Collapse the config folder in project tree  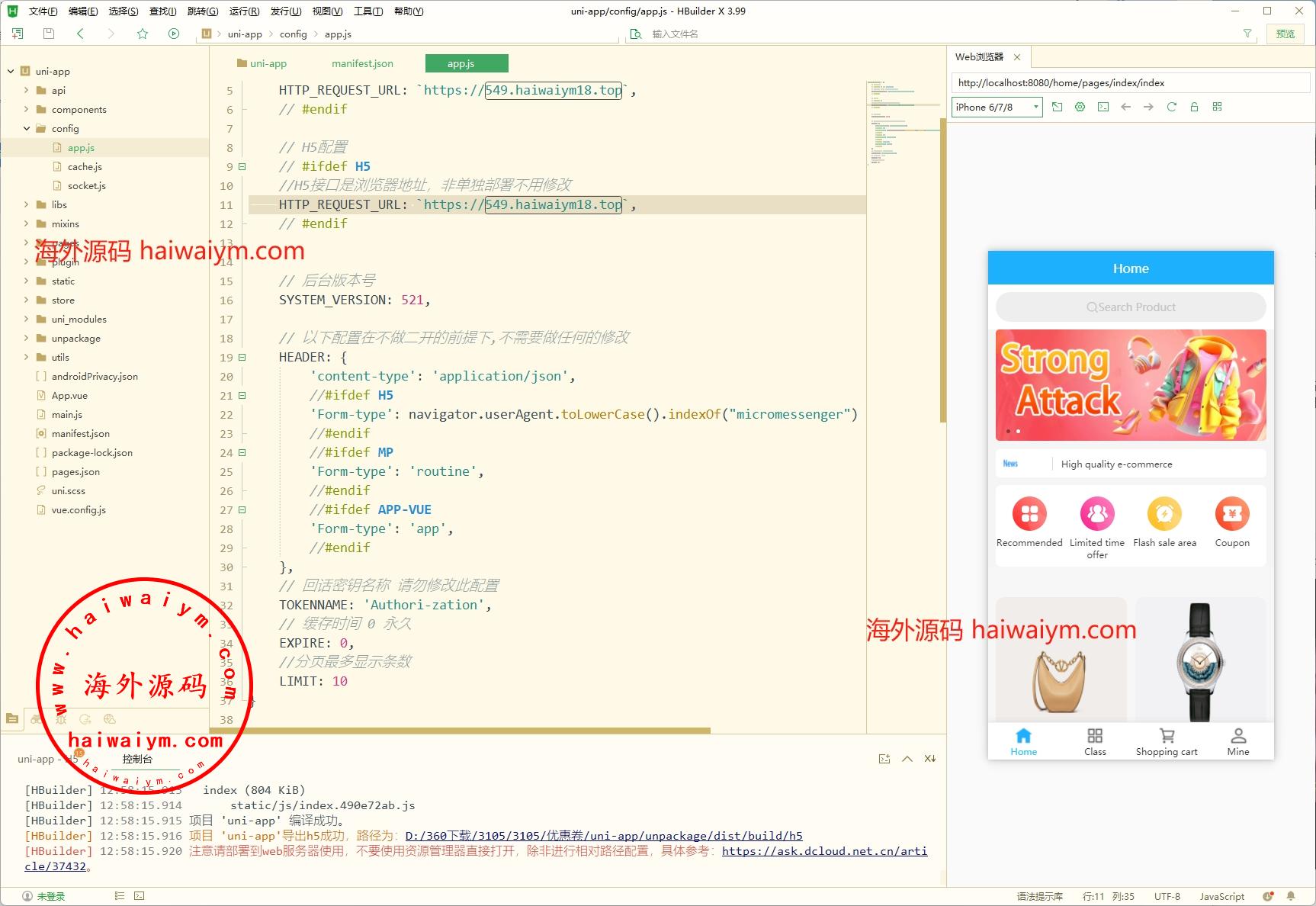[x=27, y=129]
